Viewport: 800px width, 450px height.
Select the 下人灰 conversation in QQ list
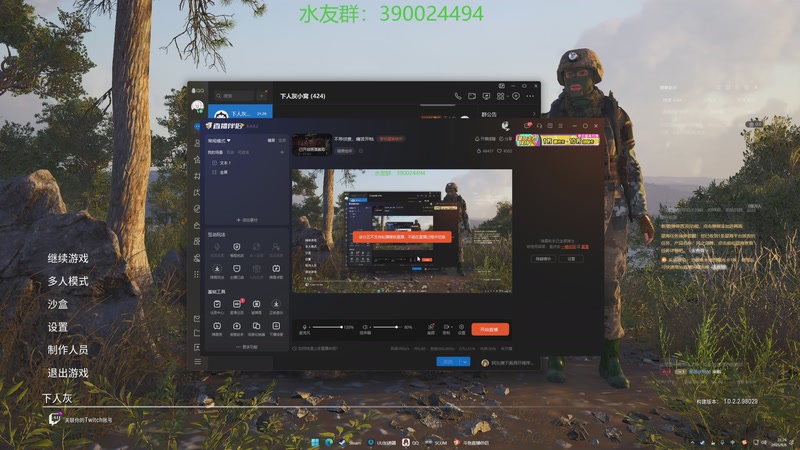point(240,112)
